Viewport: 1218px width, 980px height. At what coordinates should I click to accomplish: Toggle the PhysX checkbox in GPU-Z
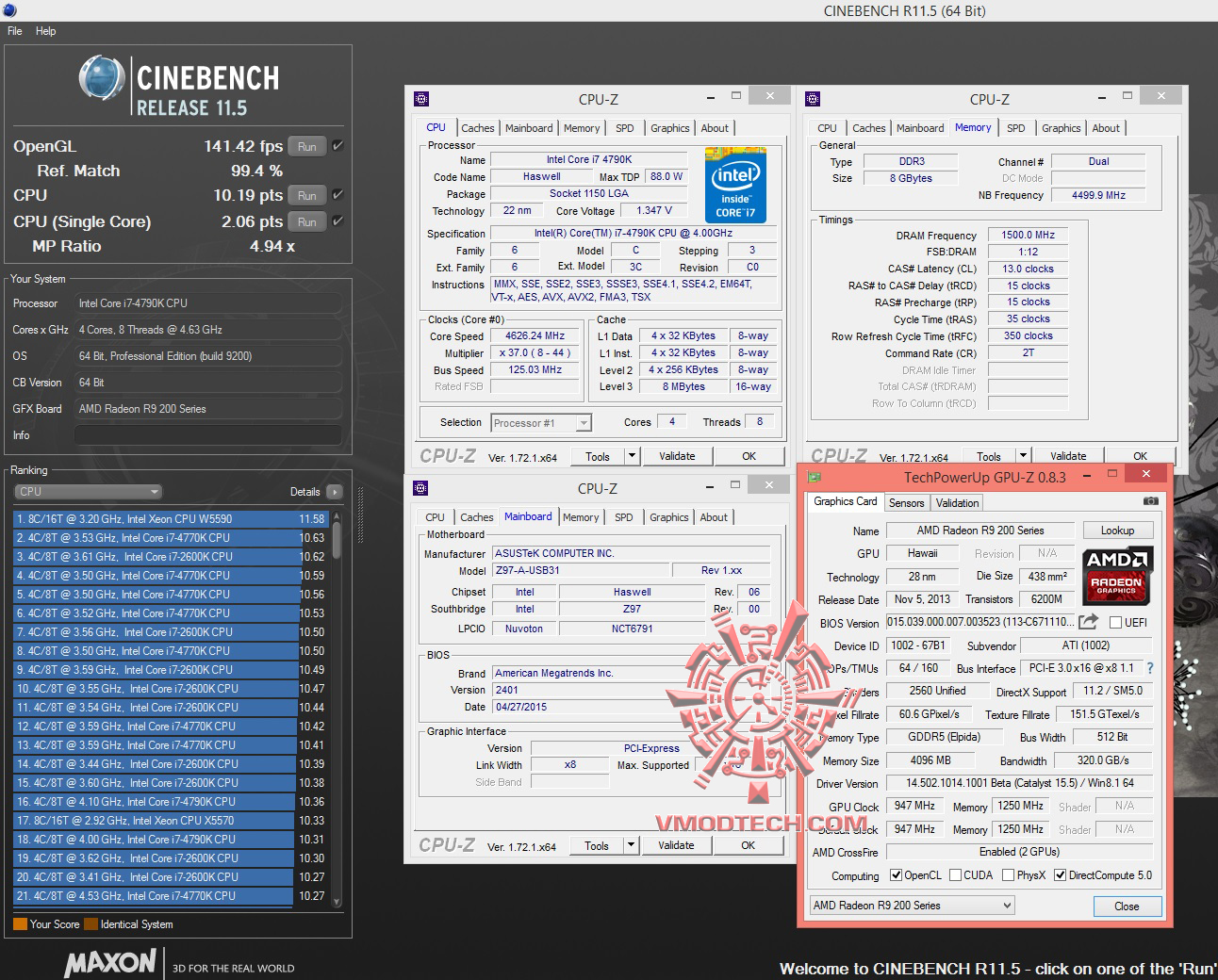click(1008, 875)
